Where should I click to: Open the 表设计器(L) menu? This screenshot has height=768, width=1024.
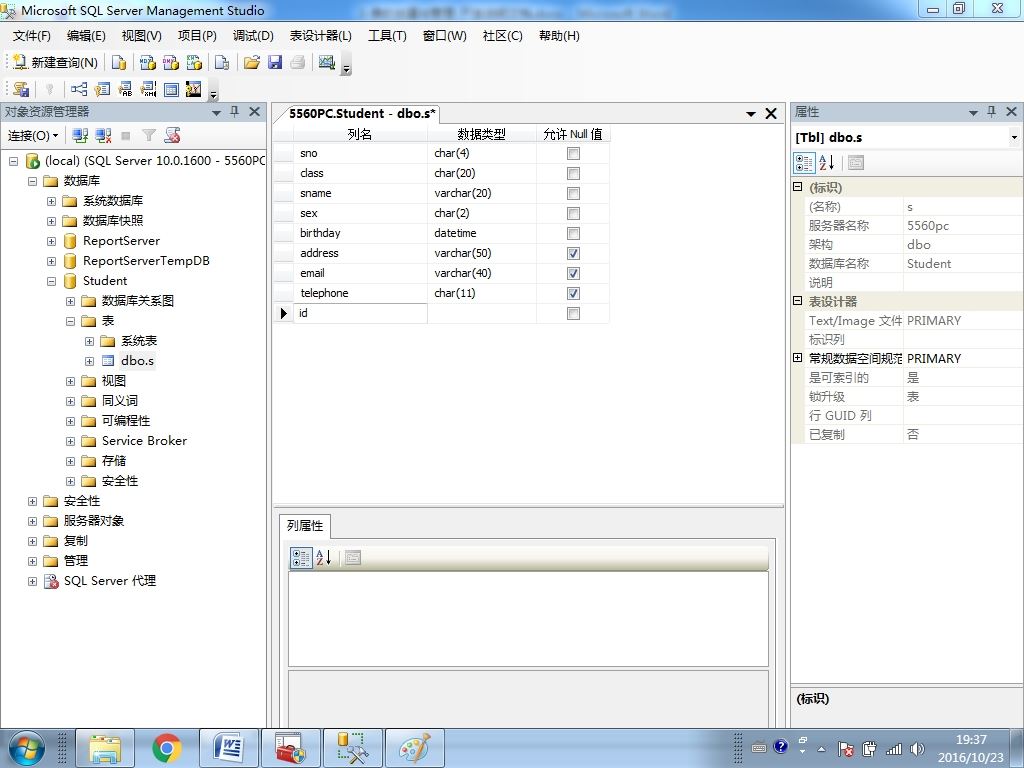pos(320,36)
